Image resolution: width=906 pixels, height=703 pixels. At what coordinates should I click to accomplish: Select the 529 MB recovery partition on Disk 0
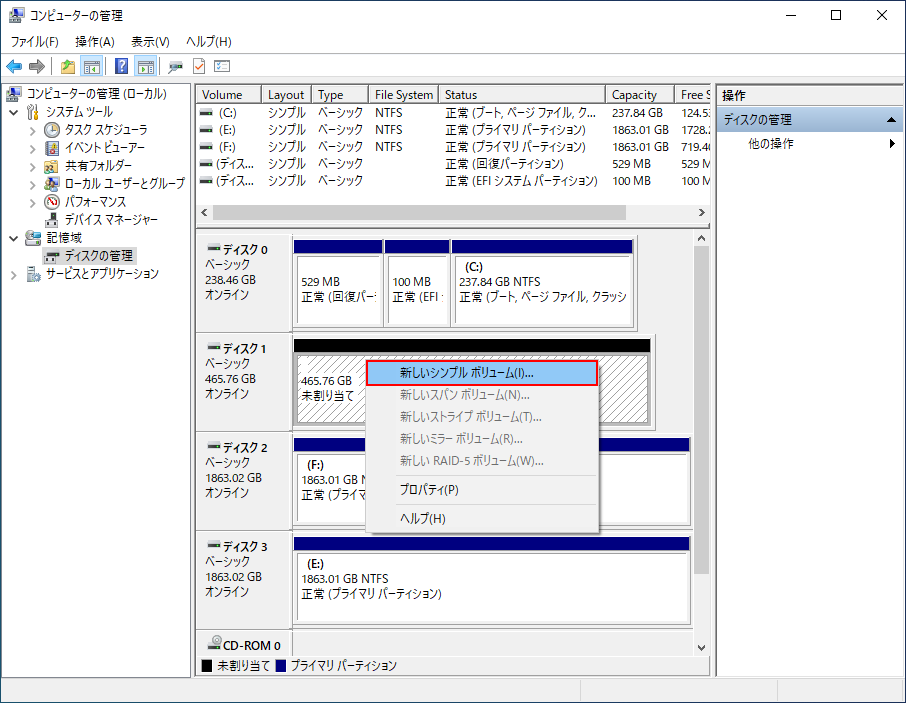[x=338, y=283]
